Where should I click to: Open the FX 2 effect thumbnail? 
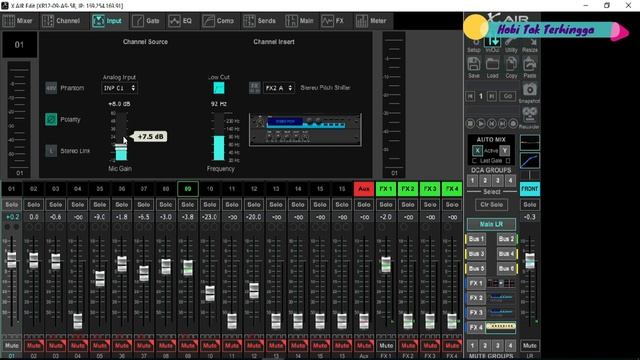pyautogui.click(x=500, y=298)
